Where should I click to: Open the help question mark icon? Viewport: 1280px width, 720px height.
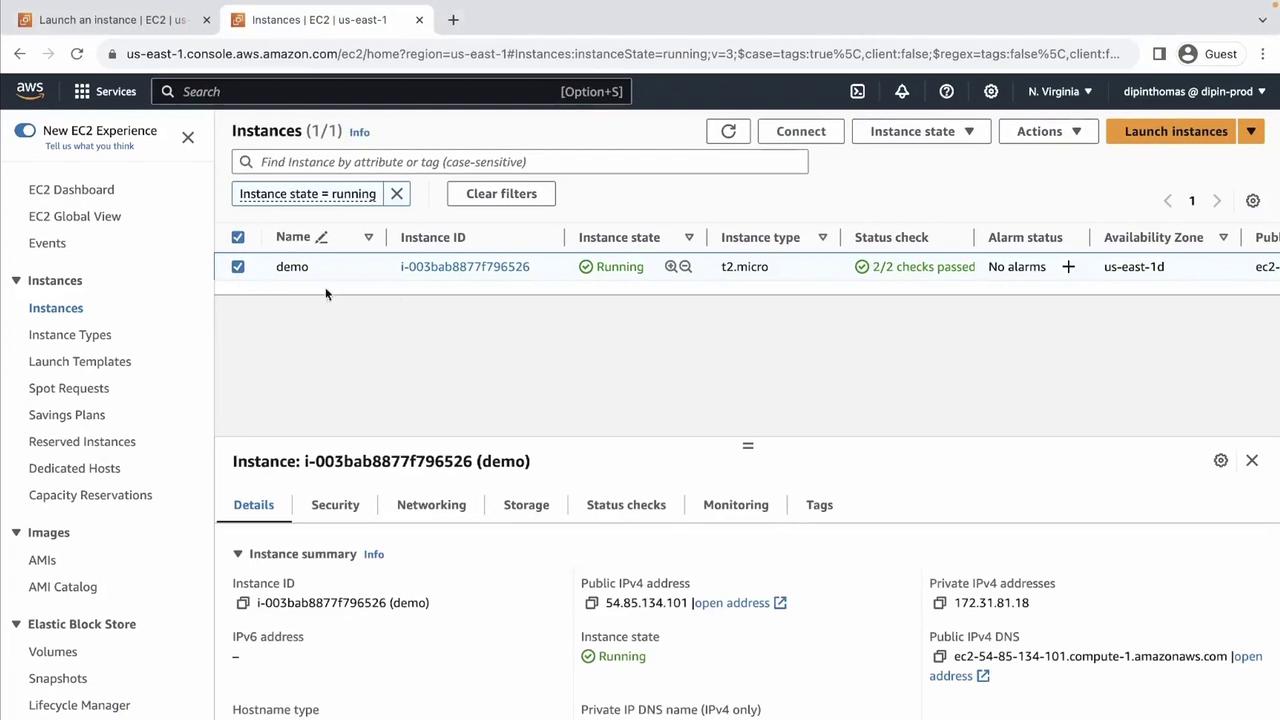tap(946, 91)
